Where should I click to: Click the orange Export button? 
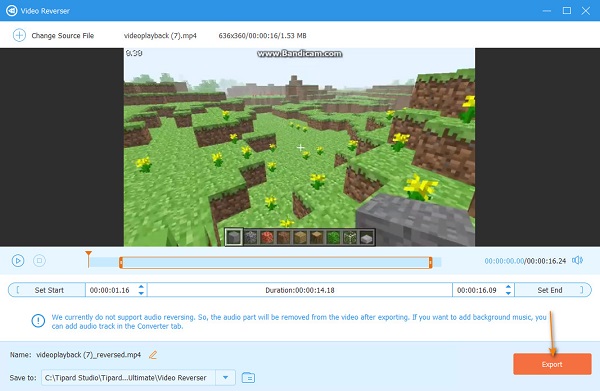tap(552, 364)
